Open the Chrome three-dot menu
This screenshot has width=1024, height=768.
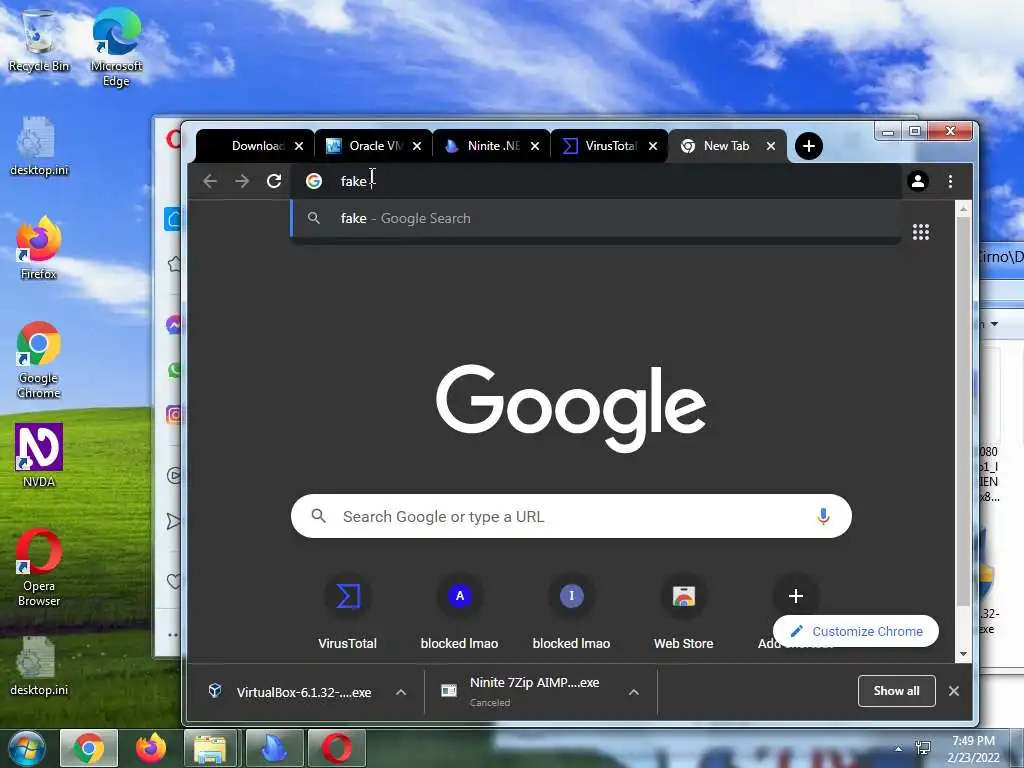pos(950,181)
